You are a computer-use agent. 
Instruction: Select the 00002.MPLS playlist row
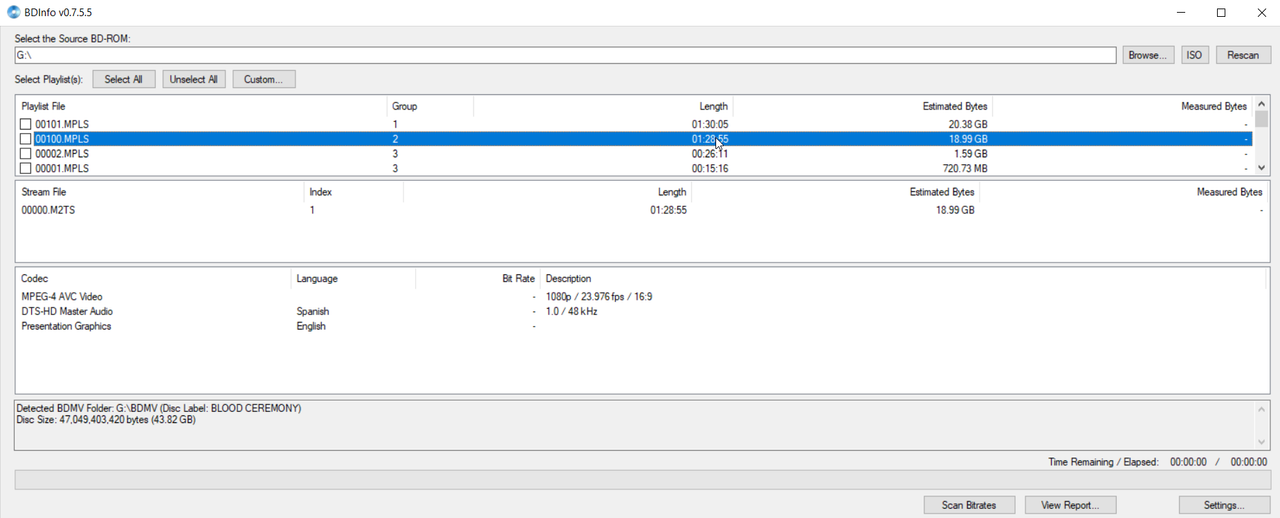point(634,154)
